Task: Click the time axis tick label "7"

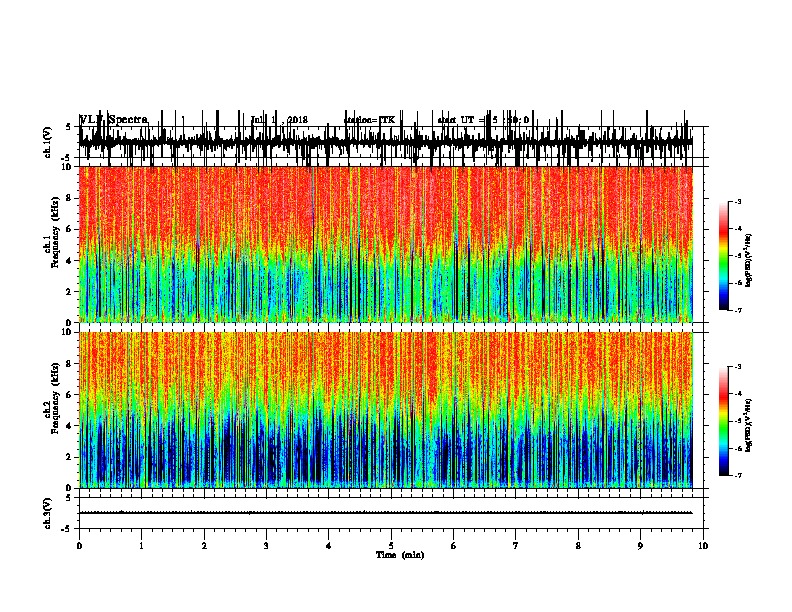Action: click(516, 546)
